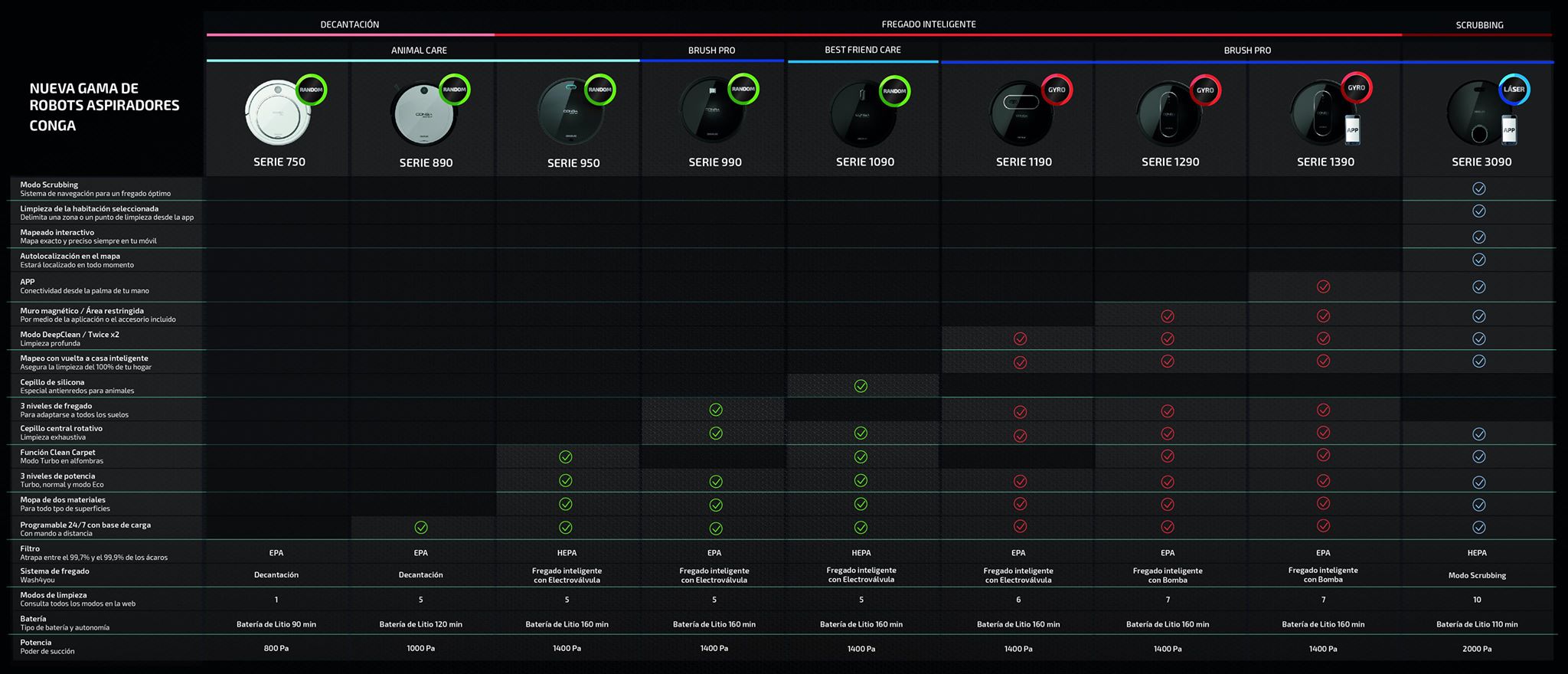Viewport: 1568px width, 674px height.
Task: Select the "Potencia" row label
Action: [36, 642]
